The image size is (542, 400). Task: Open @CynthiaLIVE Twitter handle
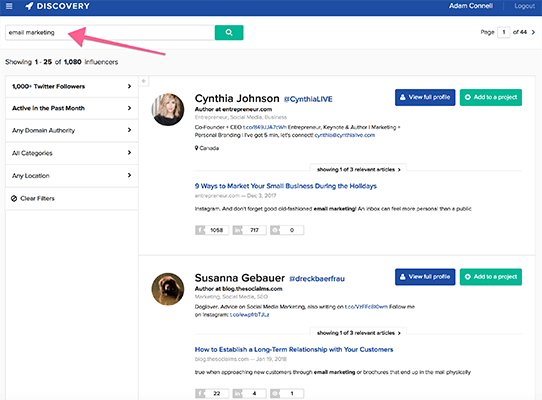pos(308,99)
